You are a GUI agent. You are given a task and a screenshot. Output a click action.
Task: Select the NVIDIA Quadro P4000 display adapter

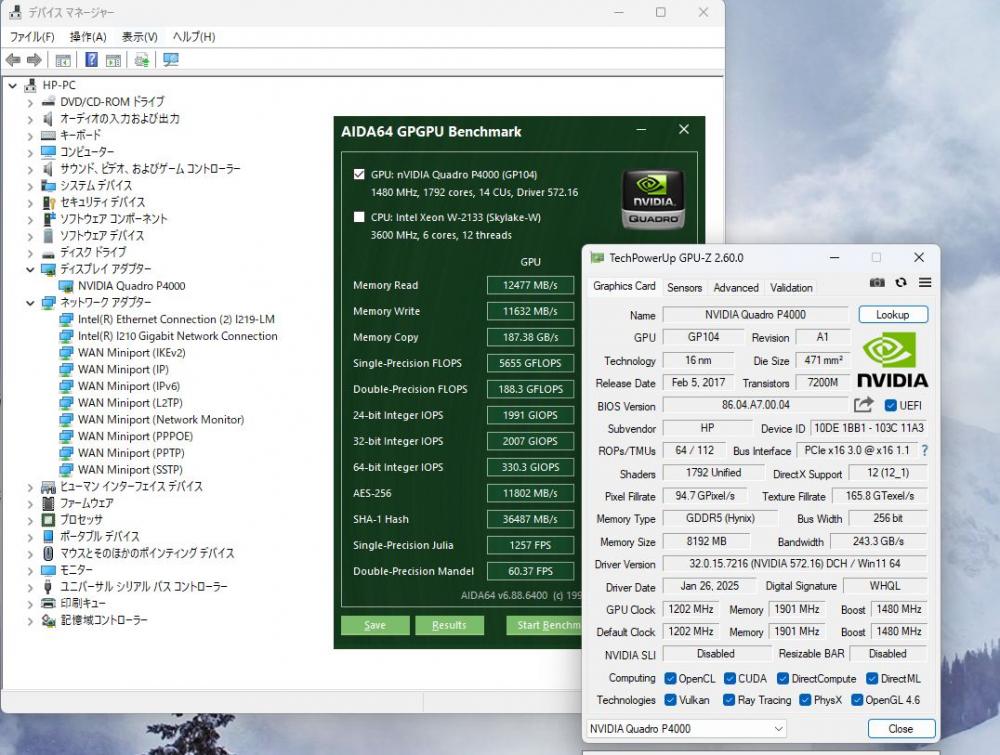pyautogui.click(x=131, y=286)
